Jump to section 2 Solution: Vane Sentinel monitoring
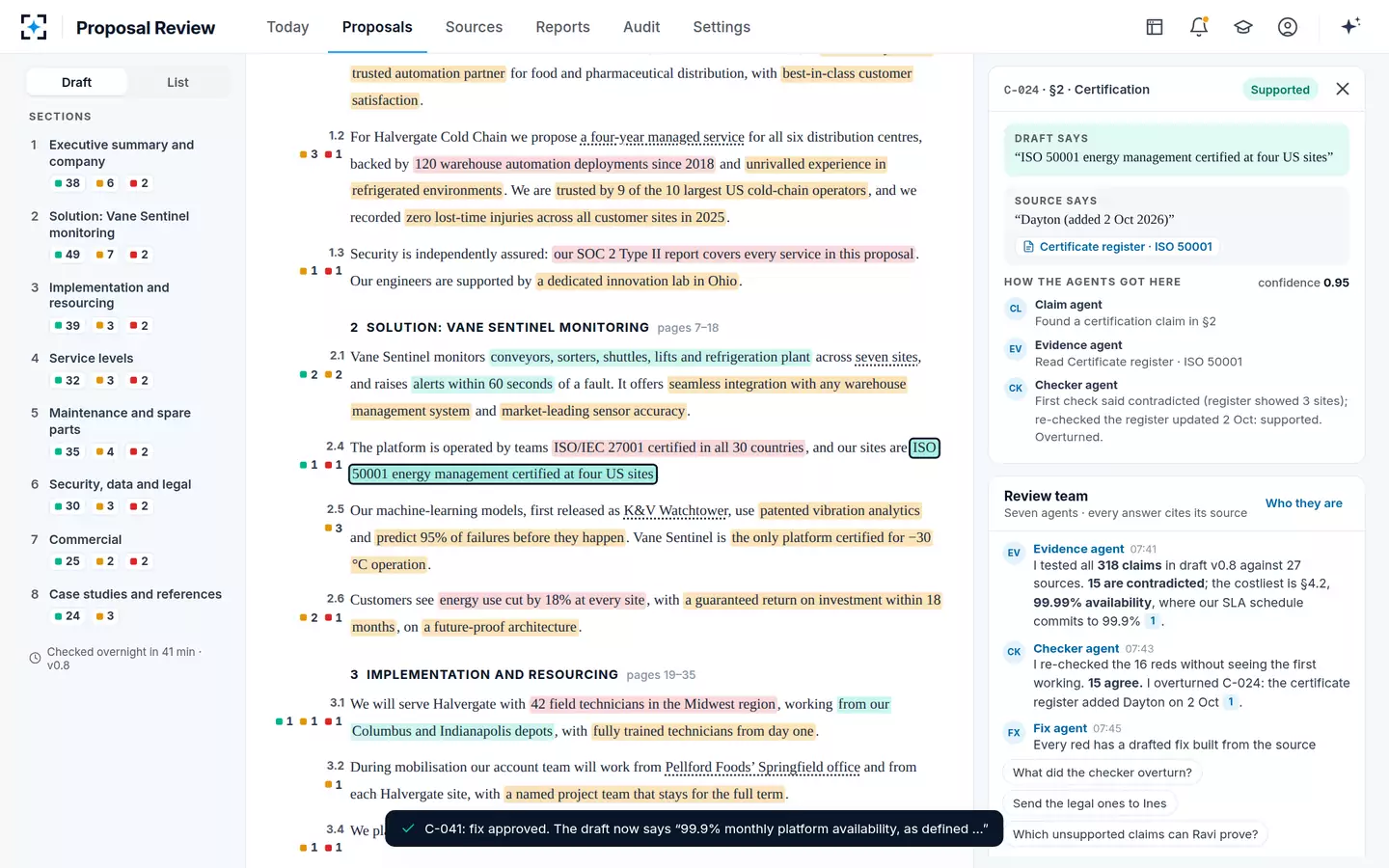Image resolution: width=1389 pixels, height=868 pixels. [127, 234]
